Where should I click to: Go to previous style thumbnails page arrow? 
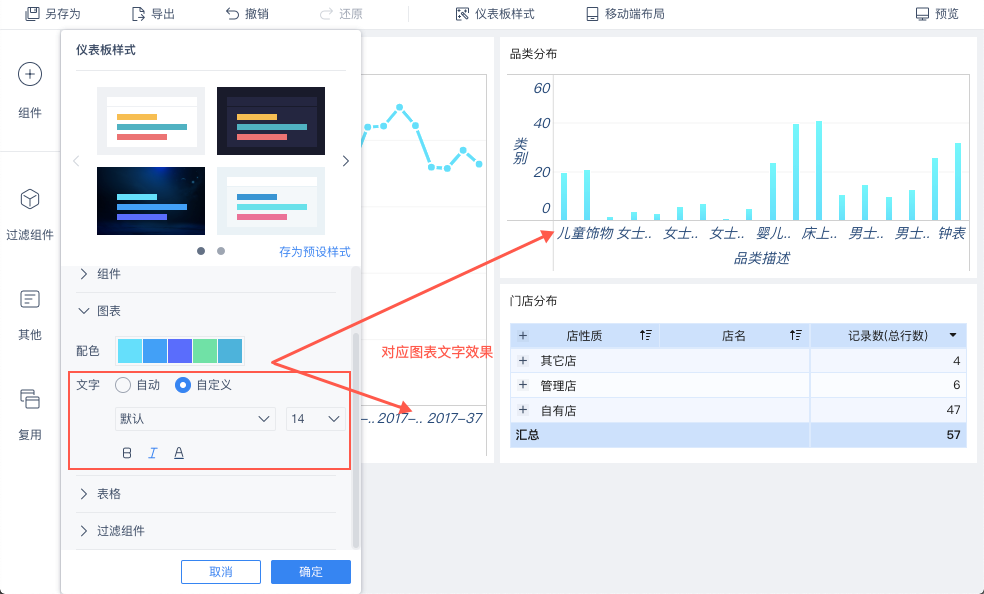[x=77, y=161]
